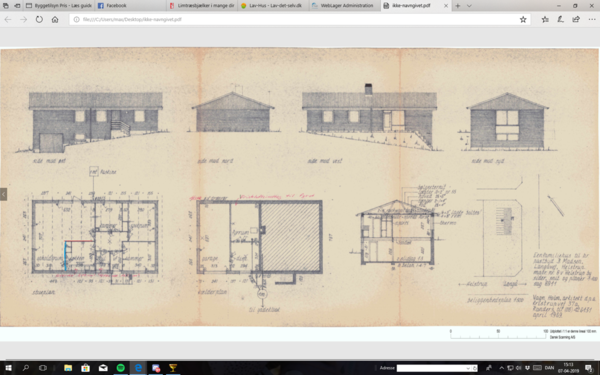This screenshot has width=600, height=375.
Task: Show tabs you've set aside
Action: click(x=6, y=6)
